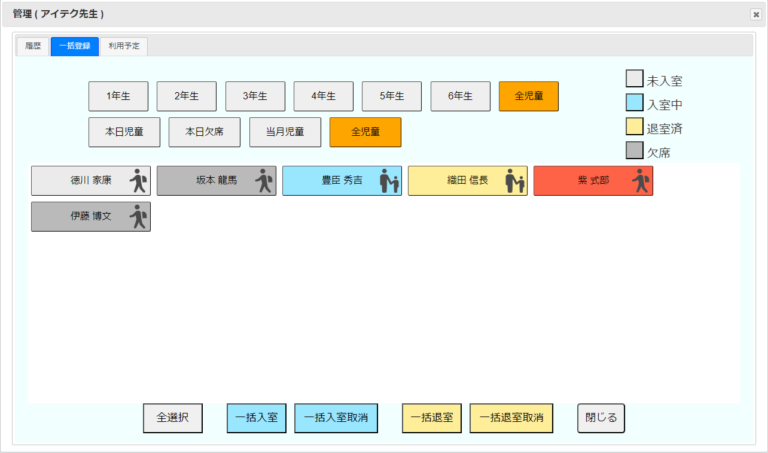Click the blue 入室中 legend swatch
Screen dimensions: 768x453
point(634,103)
